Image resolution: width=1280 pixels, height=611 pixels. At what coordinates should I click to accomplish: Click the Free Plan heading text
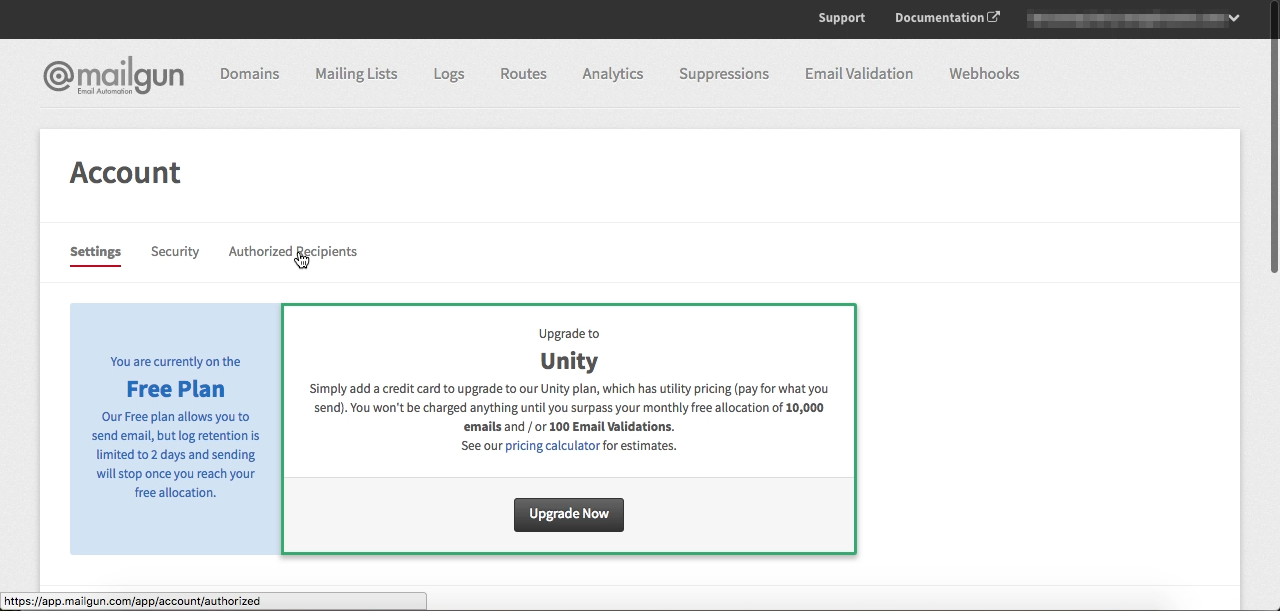pos(175,389)
